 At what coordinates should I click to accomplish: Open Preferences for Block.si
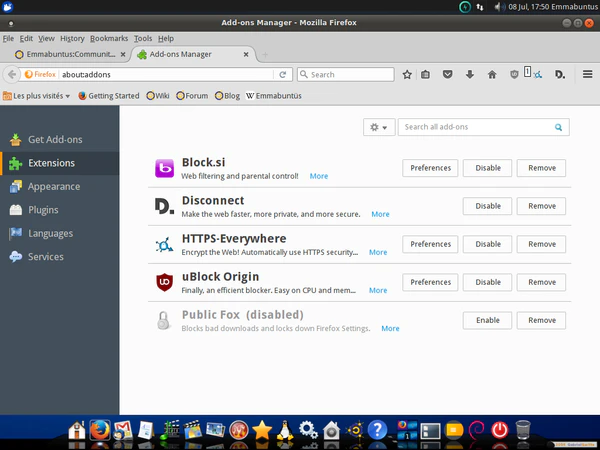[x=430, y=168]
